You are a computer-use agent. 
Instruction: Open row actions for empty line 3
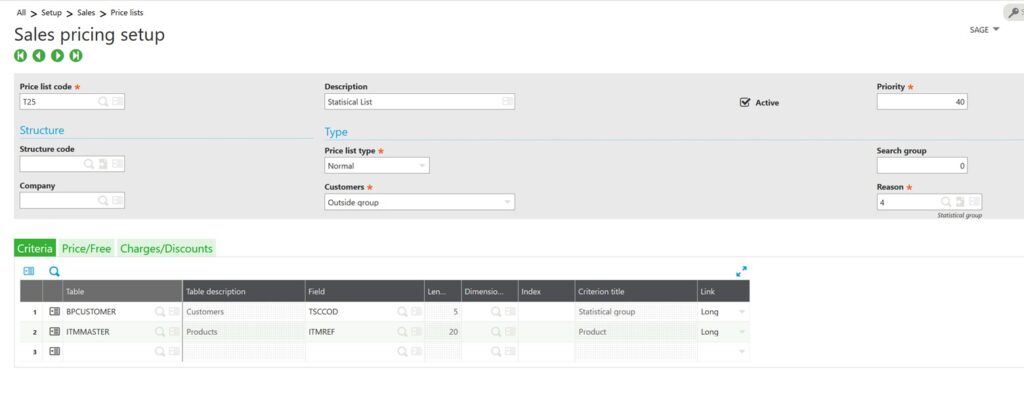coord(54,352)
